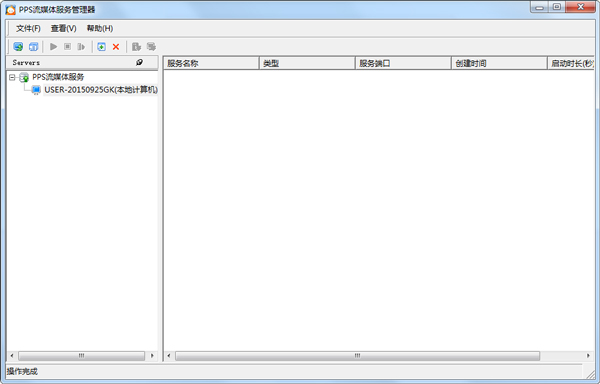The image size is (600, 384).
Task: Close the PPS流媒体服务管理器 window
Action: pos(580,7)
